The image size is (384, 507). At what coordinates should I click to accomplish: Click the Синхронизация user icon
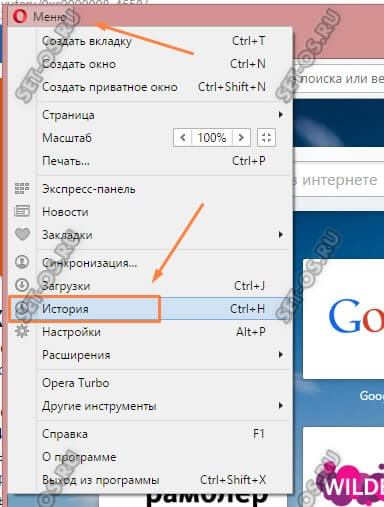[22, 262]
